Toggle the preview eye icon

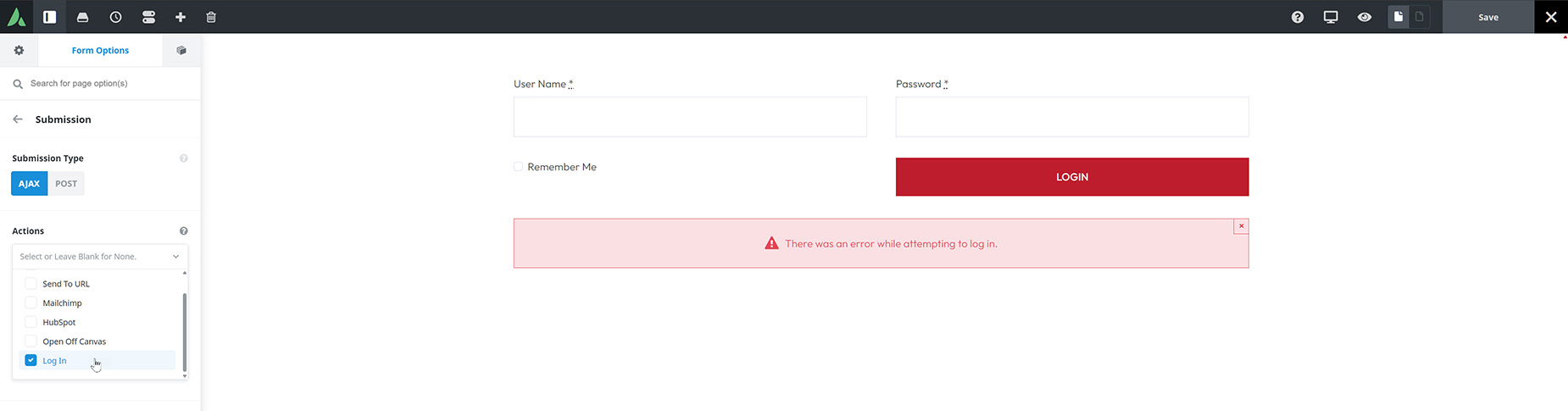click(x=1365, y=17)
